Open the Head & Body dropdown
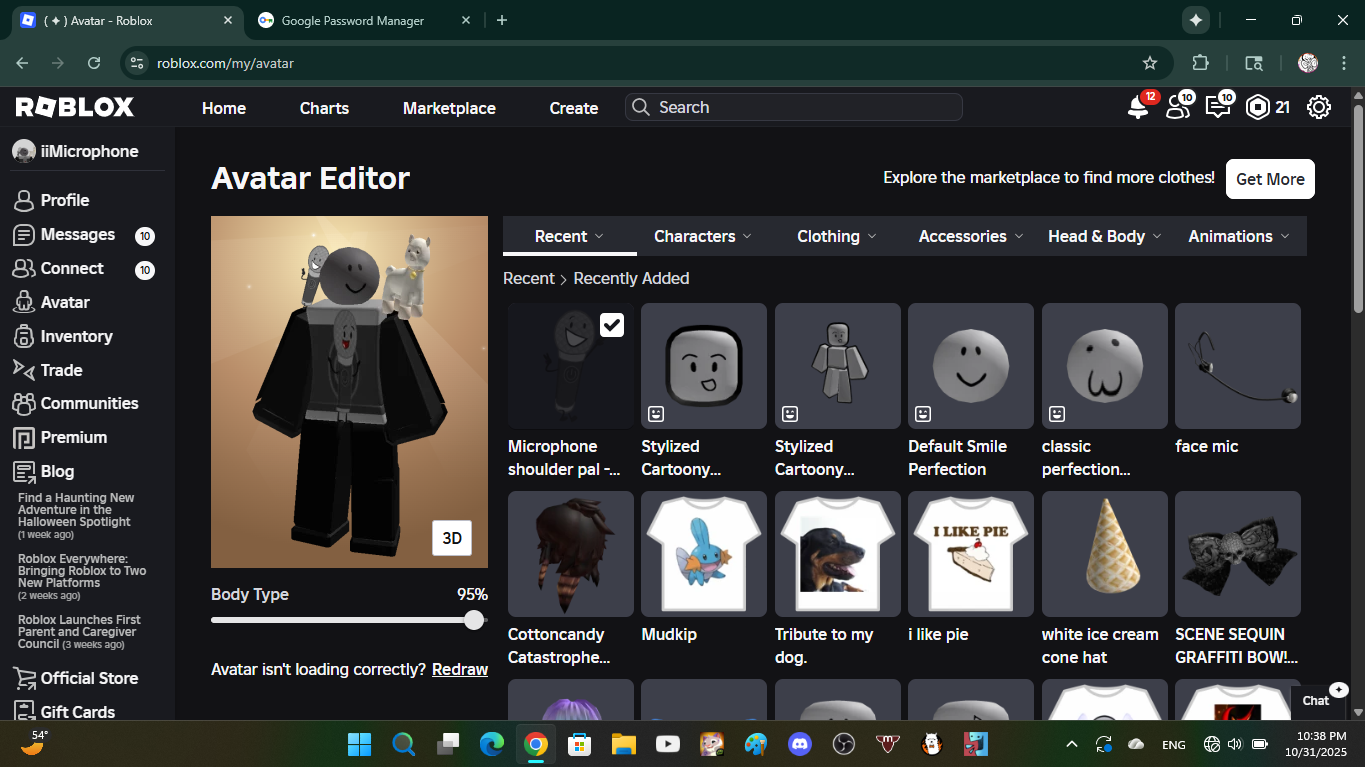Viewport: 1365px width, 767px height. coord(1104,236)
